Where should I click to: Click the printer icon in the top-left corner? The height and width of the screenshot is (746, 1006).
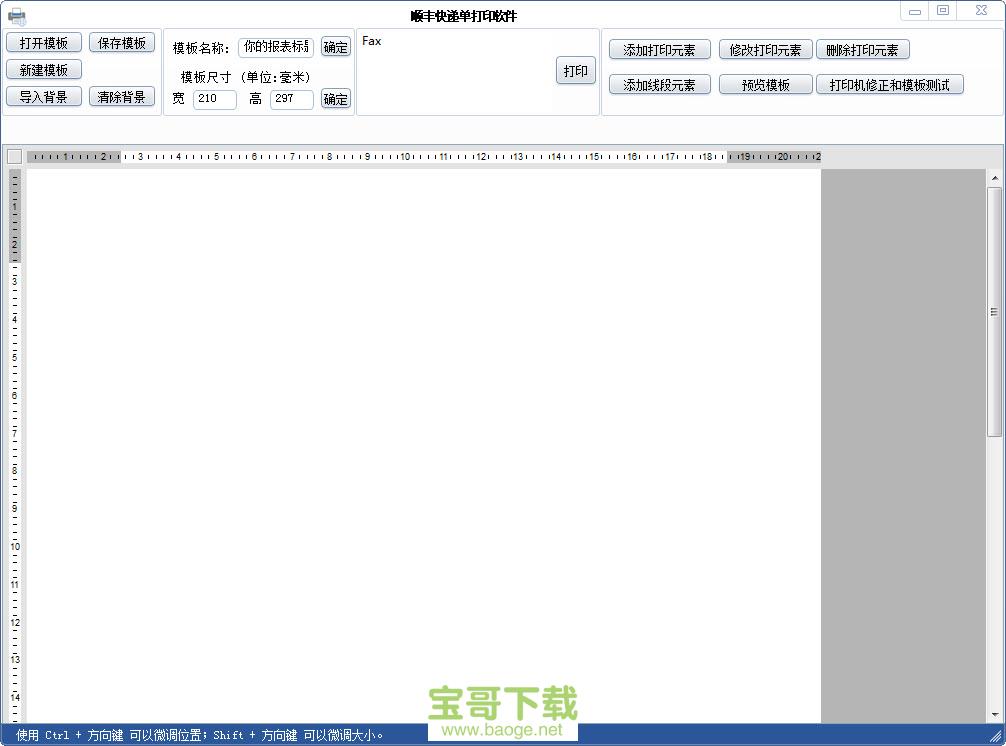(17, 15)
